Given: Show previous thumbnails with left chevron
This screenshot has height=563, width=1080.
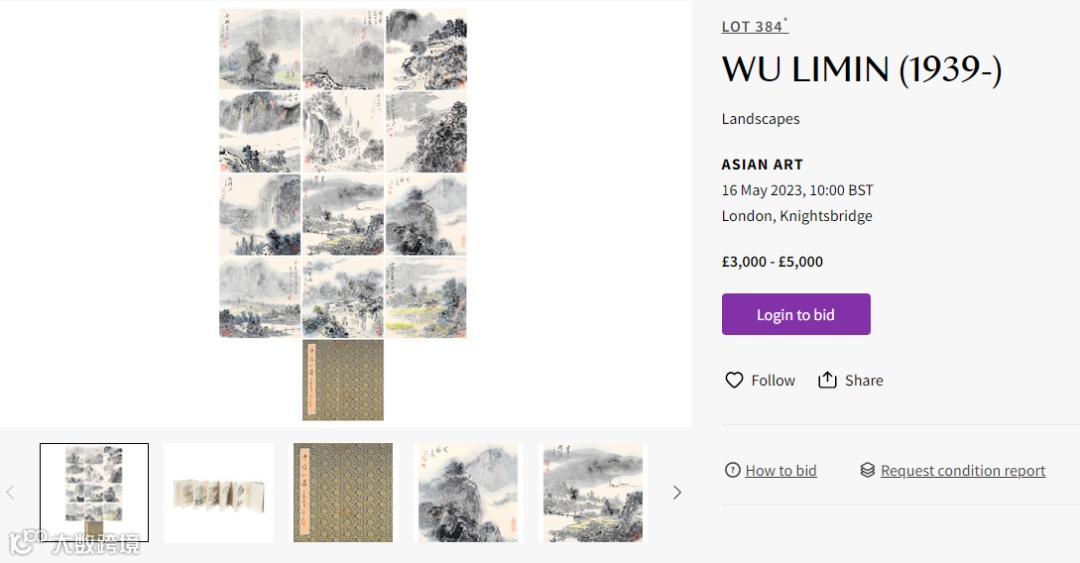Looking at the screenshot, I should pos(10,492).
